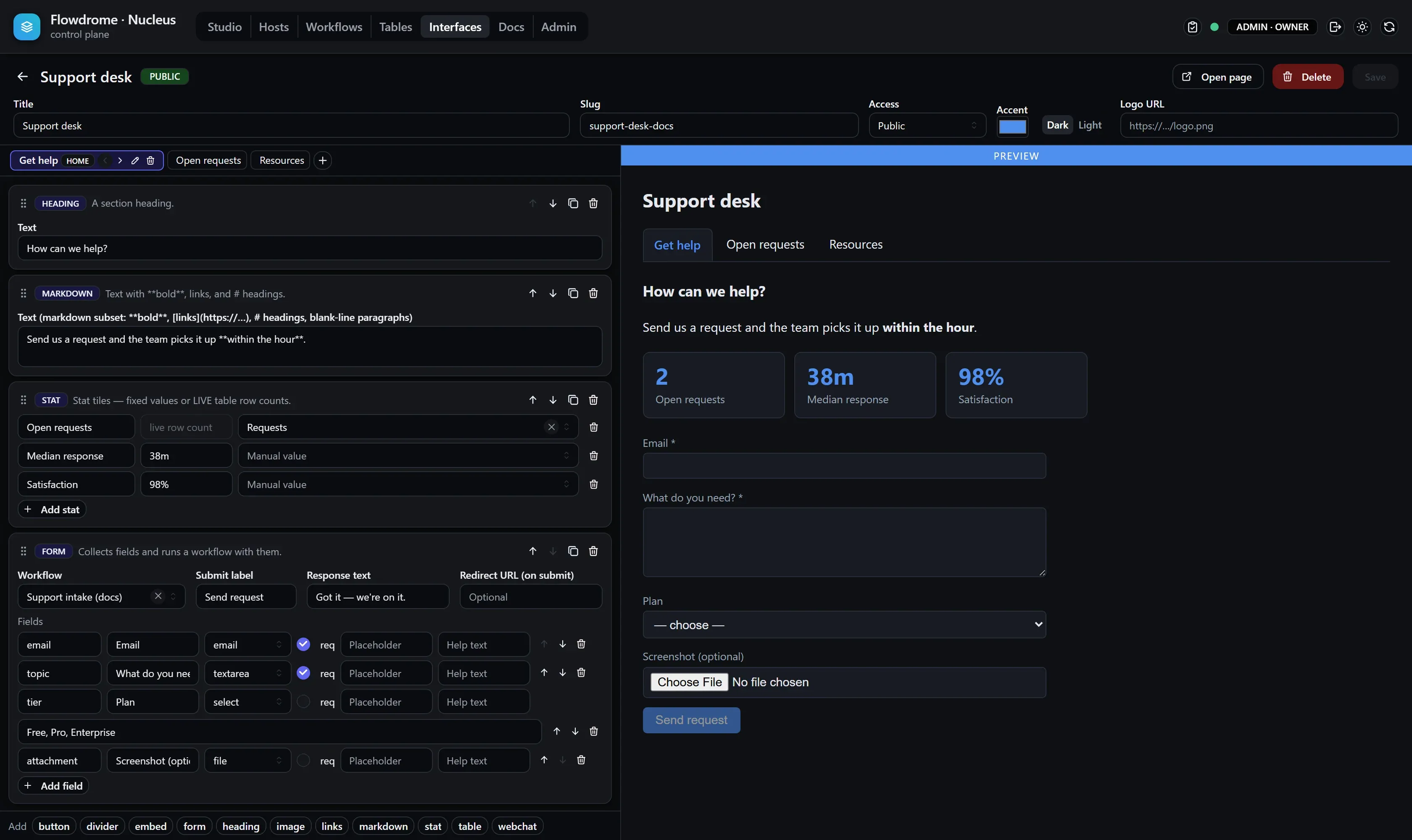Click Add field button

[53, 786]
